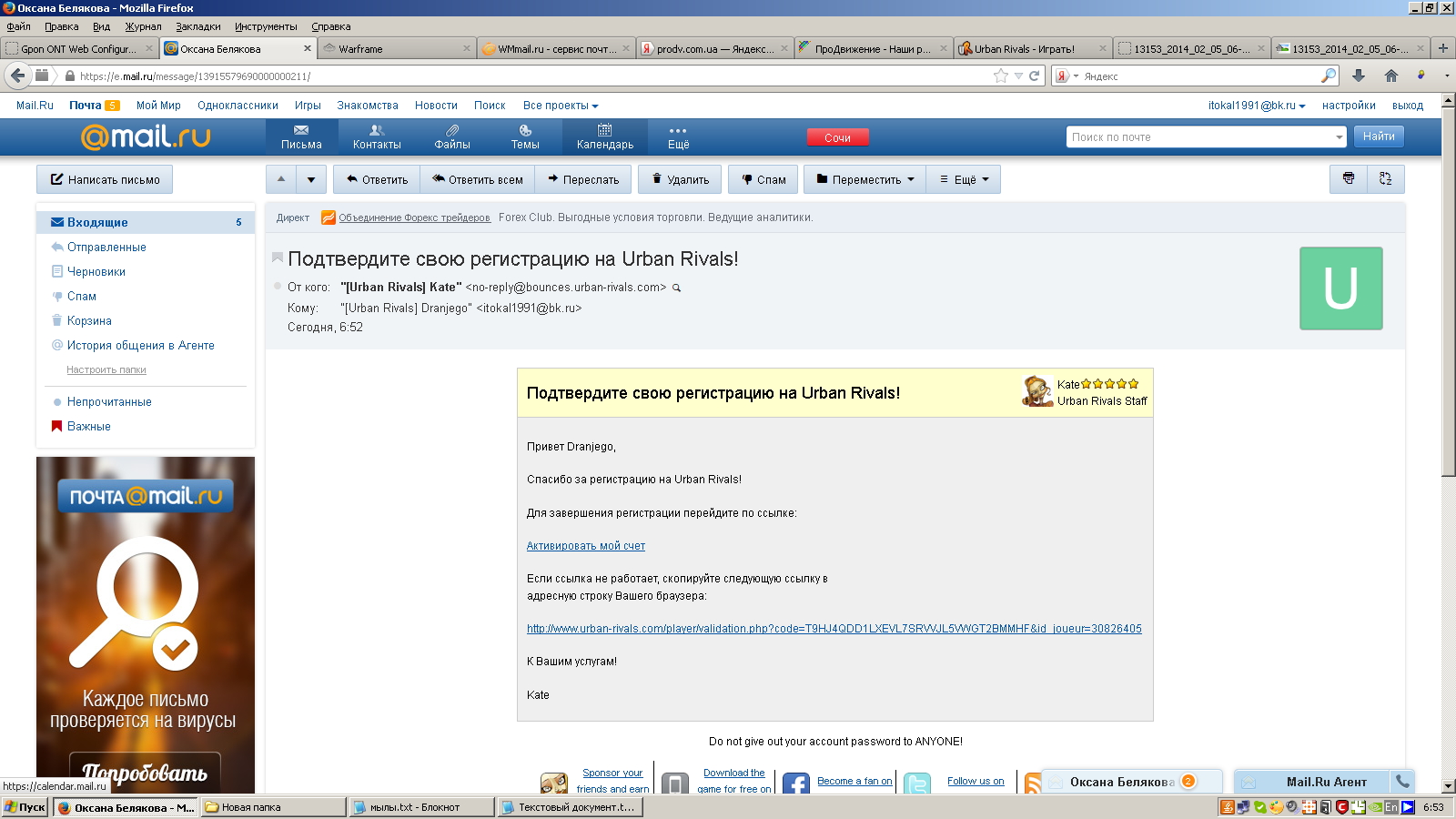Open the Календарь section
This screenshot has height=819, width=1456.
[x=604, y=136]
